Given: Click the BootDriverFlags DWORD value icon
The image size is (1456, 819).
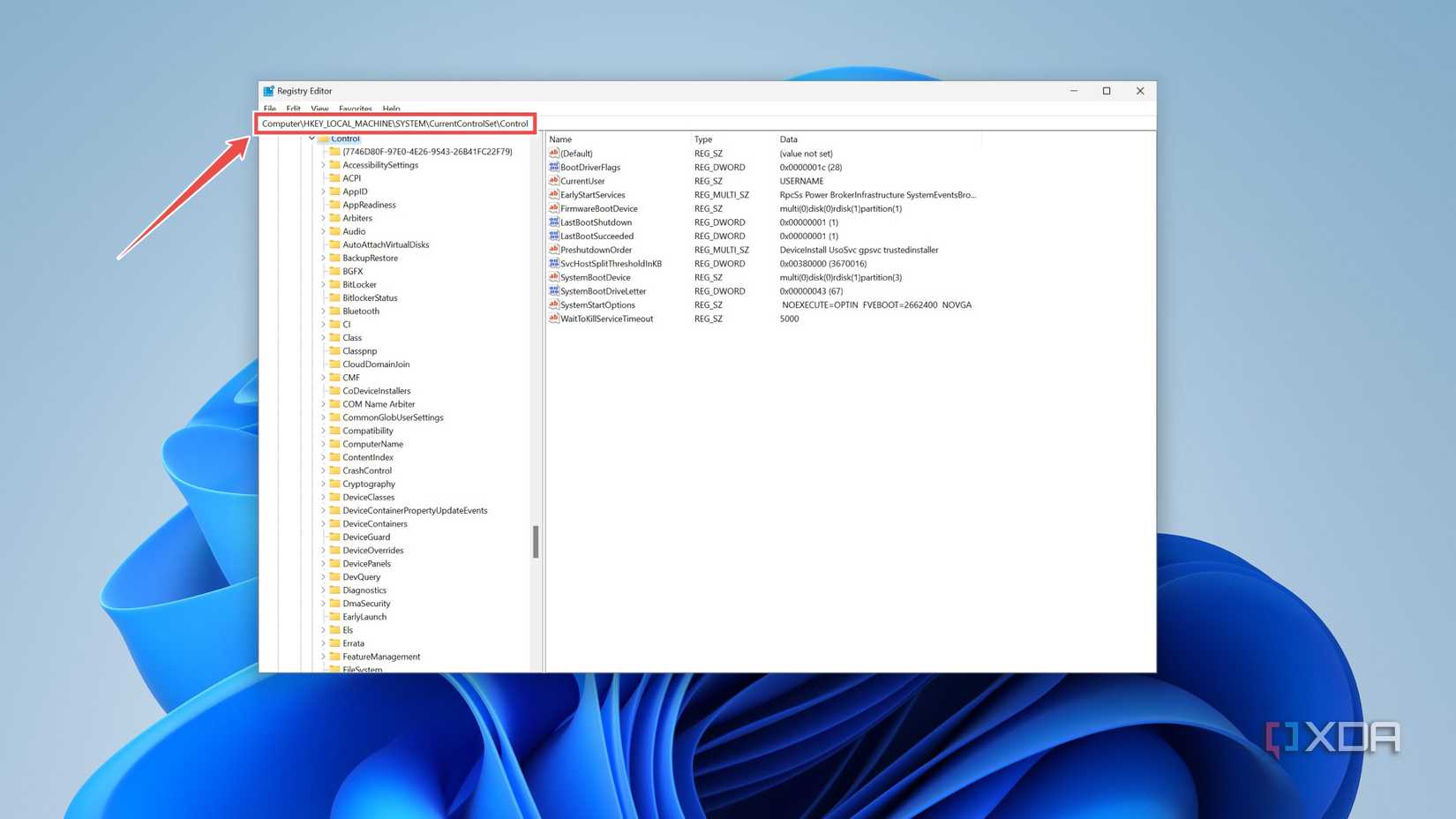Looking at the screenshot, I should point(553,167).
